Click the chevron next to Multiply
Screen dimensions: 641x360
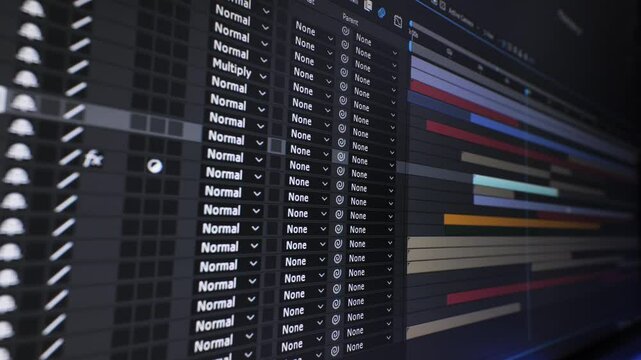pos(263,76)
